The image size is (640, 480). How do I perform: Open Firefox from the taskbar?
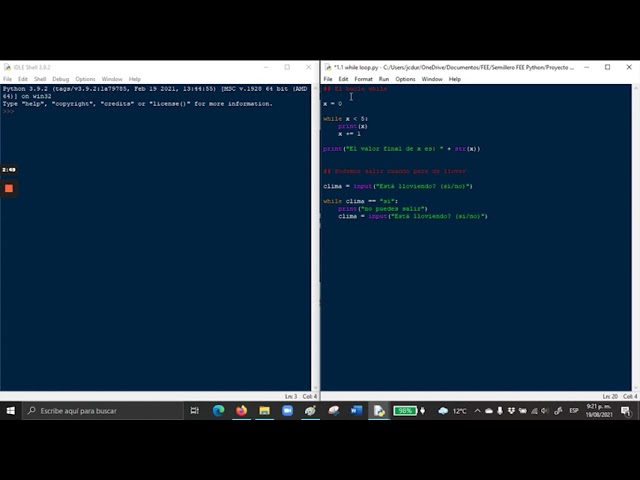pyautogui.click(x=241, y=411)
